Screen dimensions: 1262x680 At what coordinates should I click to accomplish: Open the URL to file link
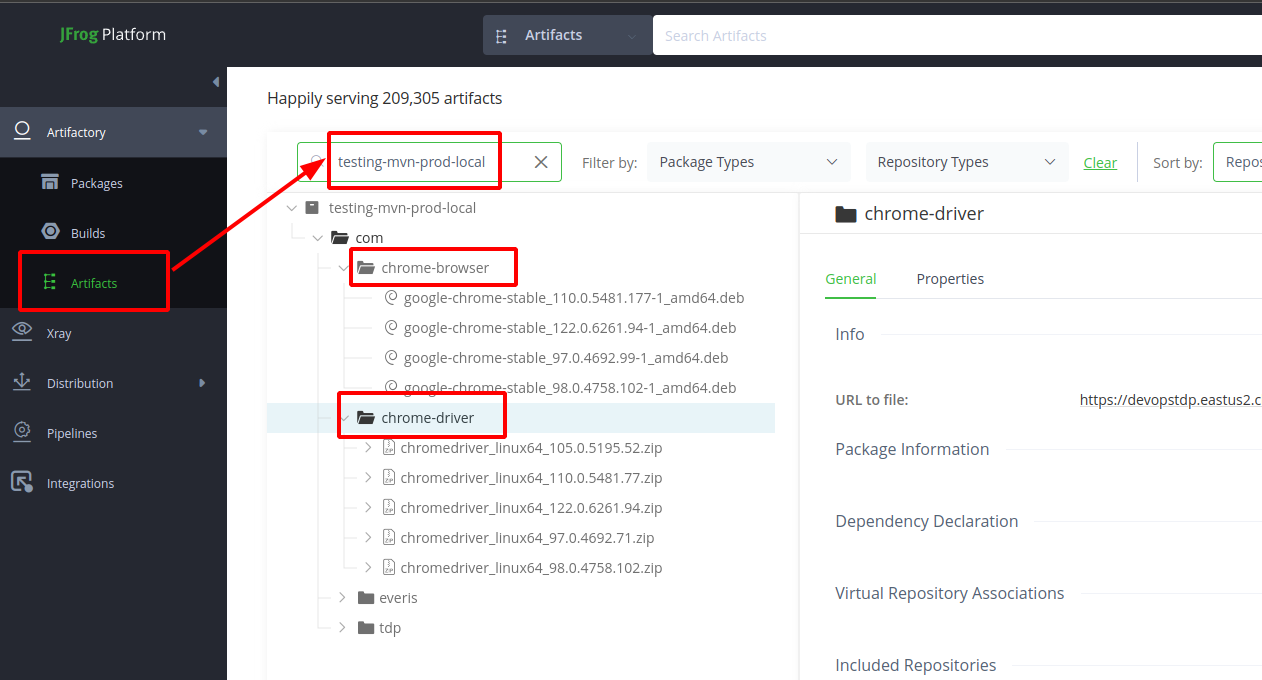1171,399
